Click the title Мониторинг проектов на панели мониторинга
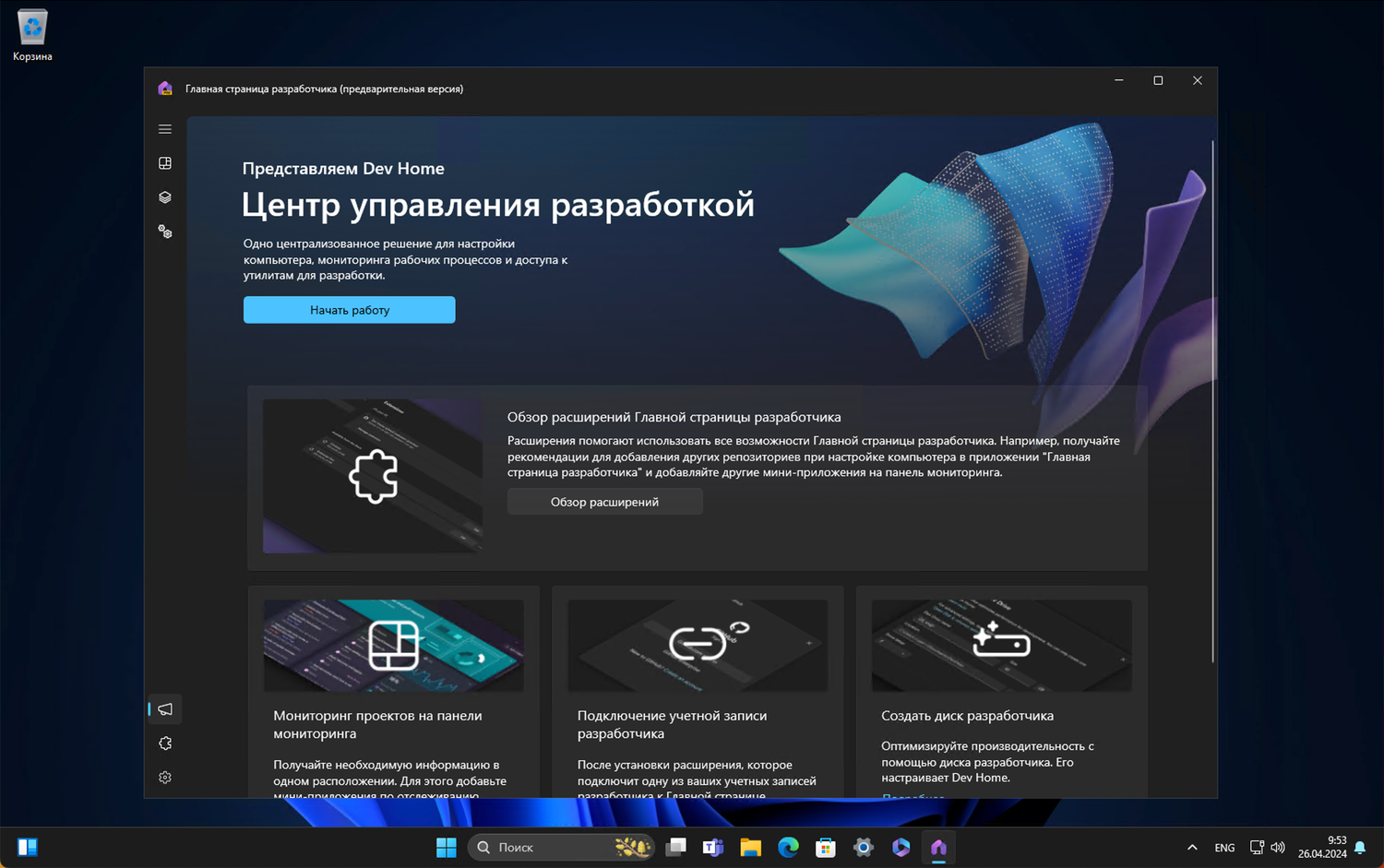1384x868 pixels. click(x=378, y=724)
